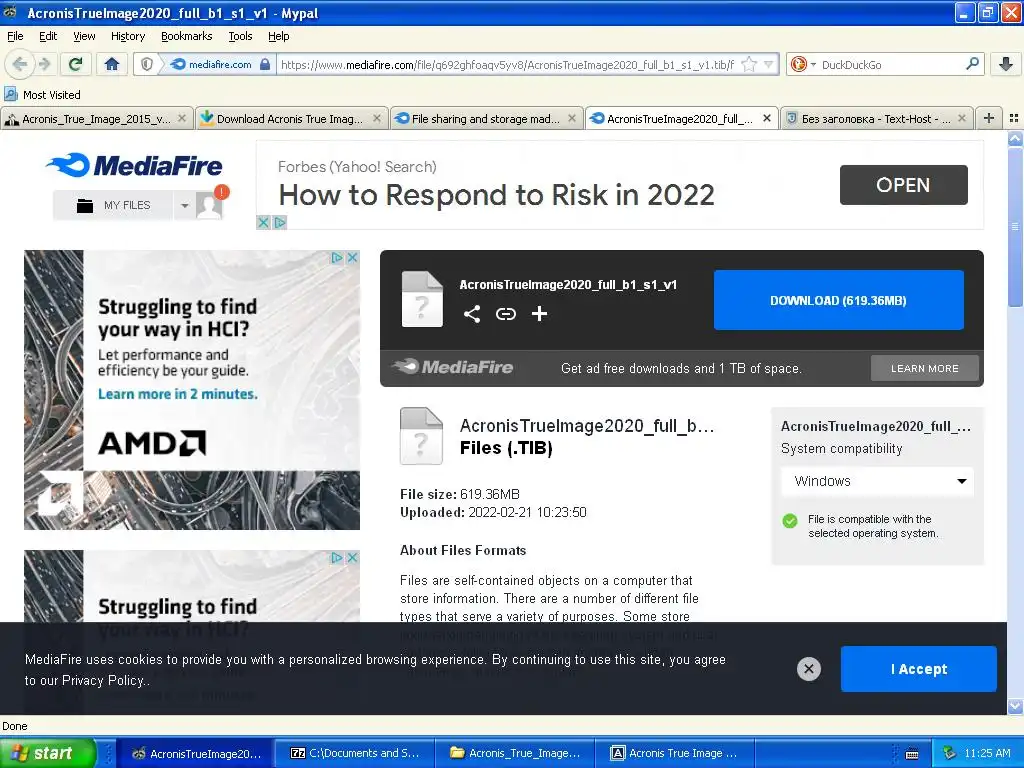Open the tracking protection shield icon
The image size is (1024, 768).
click(x=147, y=64)
